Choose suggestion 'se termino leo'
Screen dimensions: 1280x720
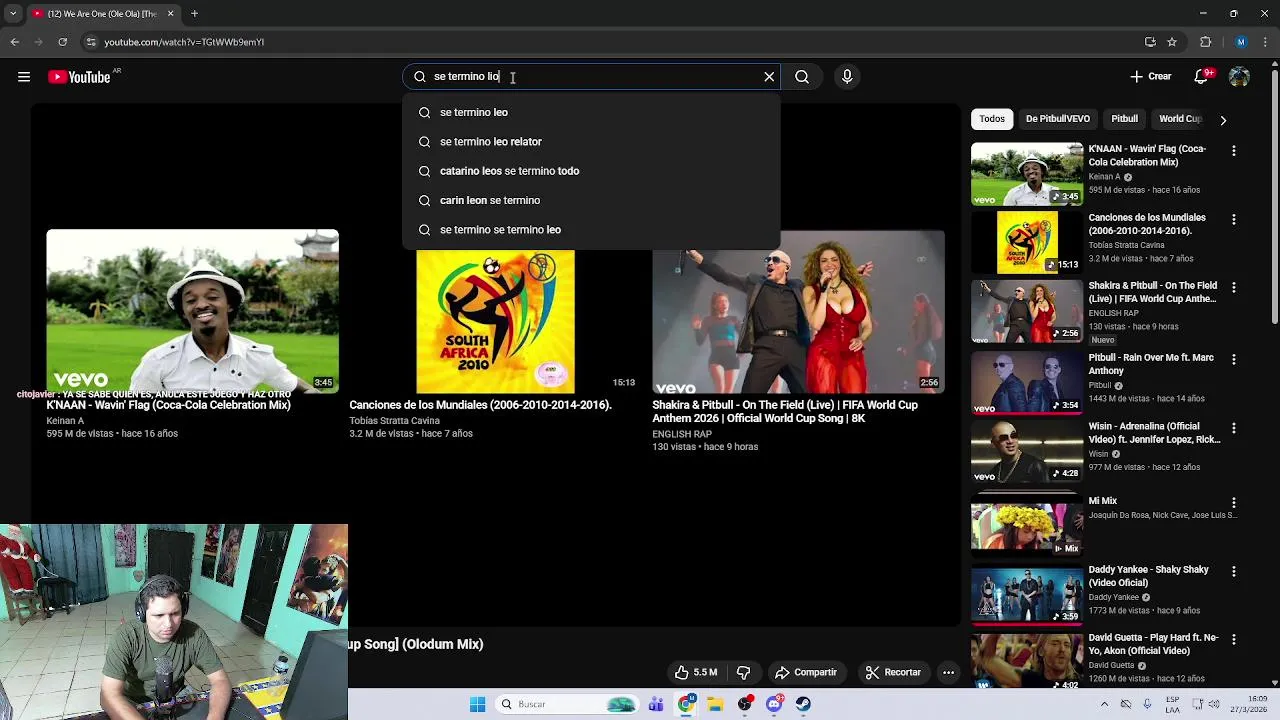click(591, 112)
